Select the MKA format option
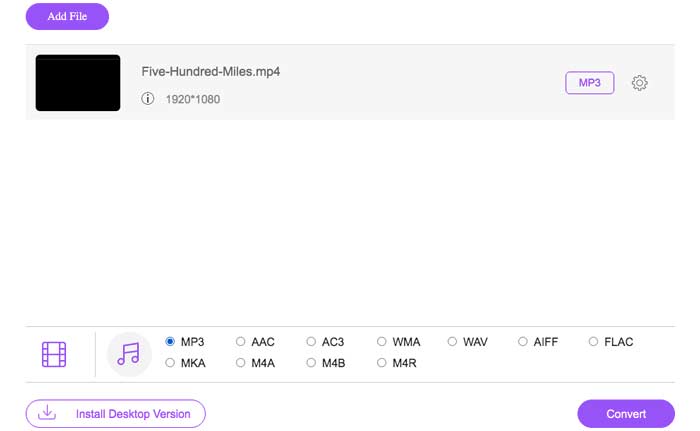 [x=170, y=363]
